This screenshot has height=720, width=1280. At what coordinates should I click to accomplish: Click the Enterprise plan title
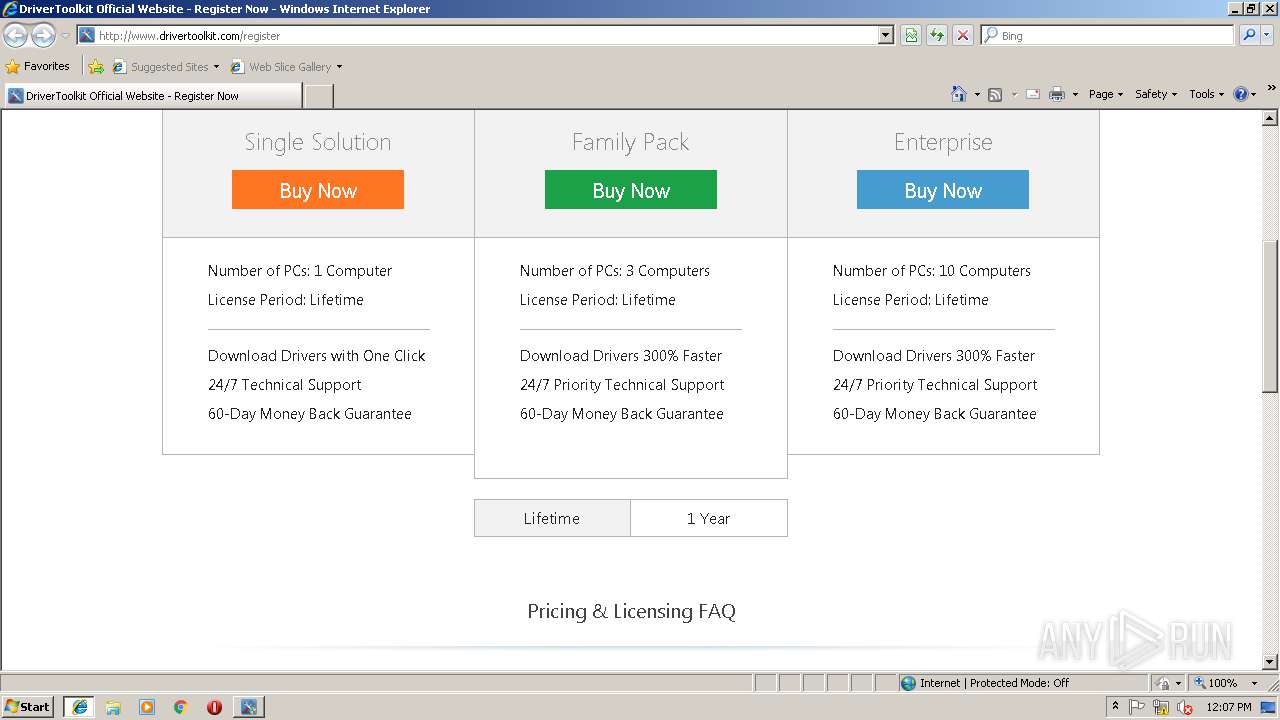pos(943,142)
